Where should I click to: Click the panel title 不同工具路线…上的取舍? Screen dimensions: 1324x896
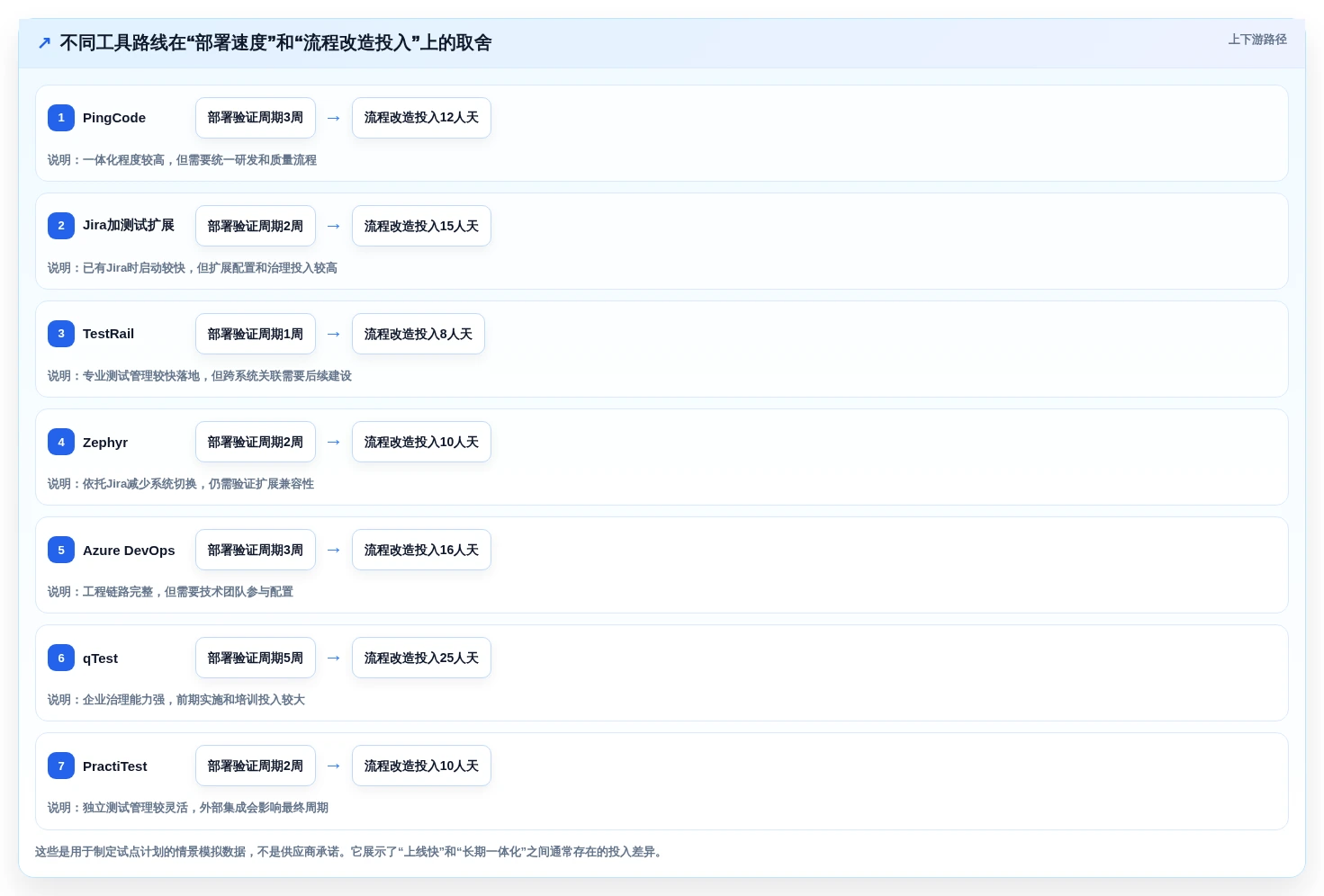click(275, 43)
